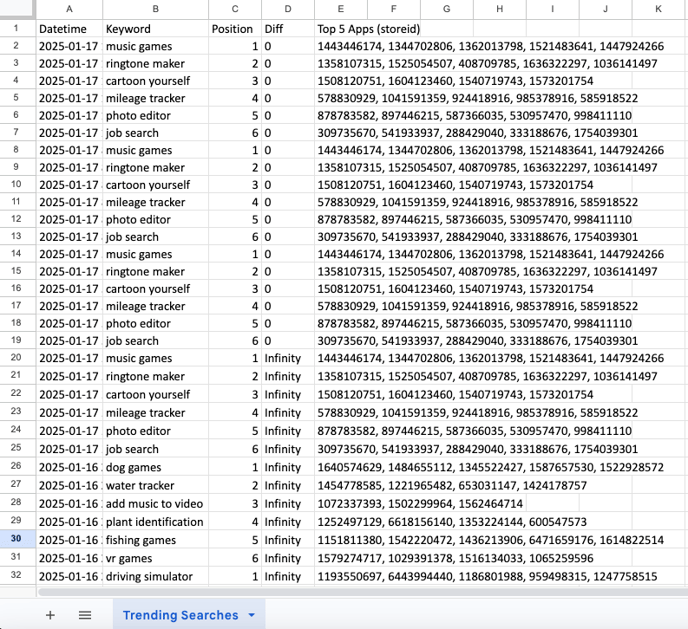688x629 pixels.
Task: Click store IDs starting 1454778585
Action: coord(452,485)
